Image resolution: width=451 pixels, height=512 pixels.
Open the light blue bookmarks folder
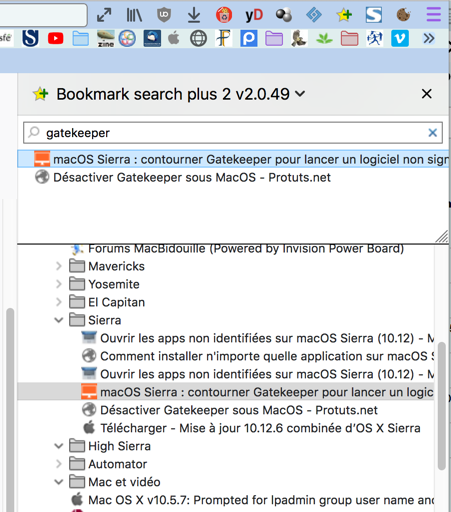(81, 39)
